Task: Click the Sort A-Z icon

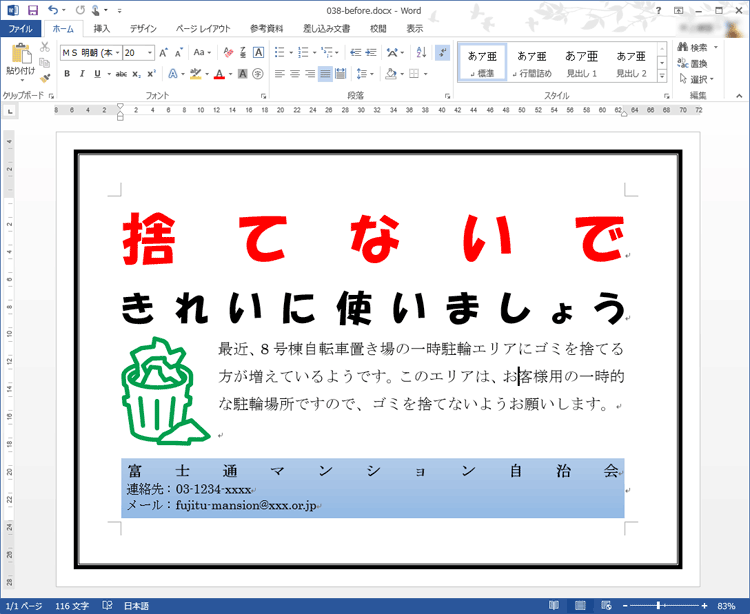Action: click(421, 53)
